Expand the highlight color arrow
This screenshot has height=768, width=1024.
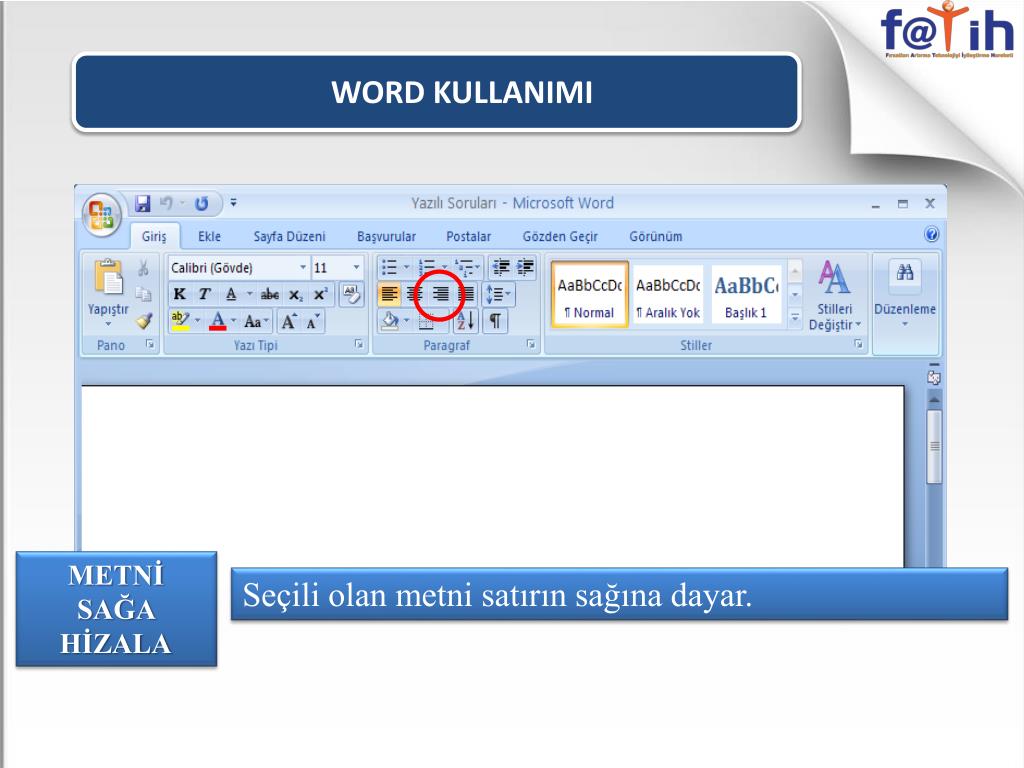pyautogui.click(x=197, y=321)
